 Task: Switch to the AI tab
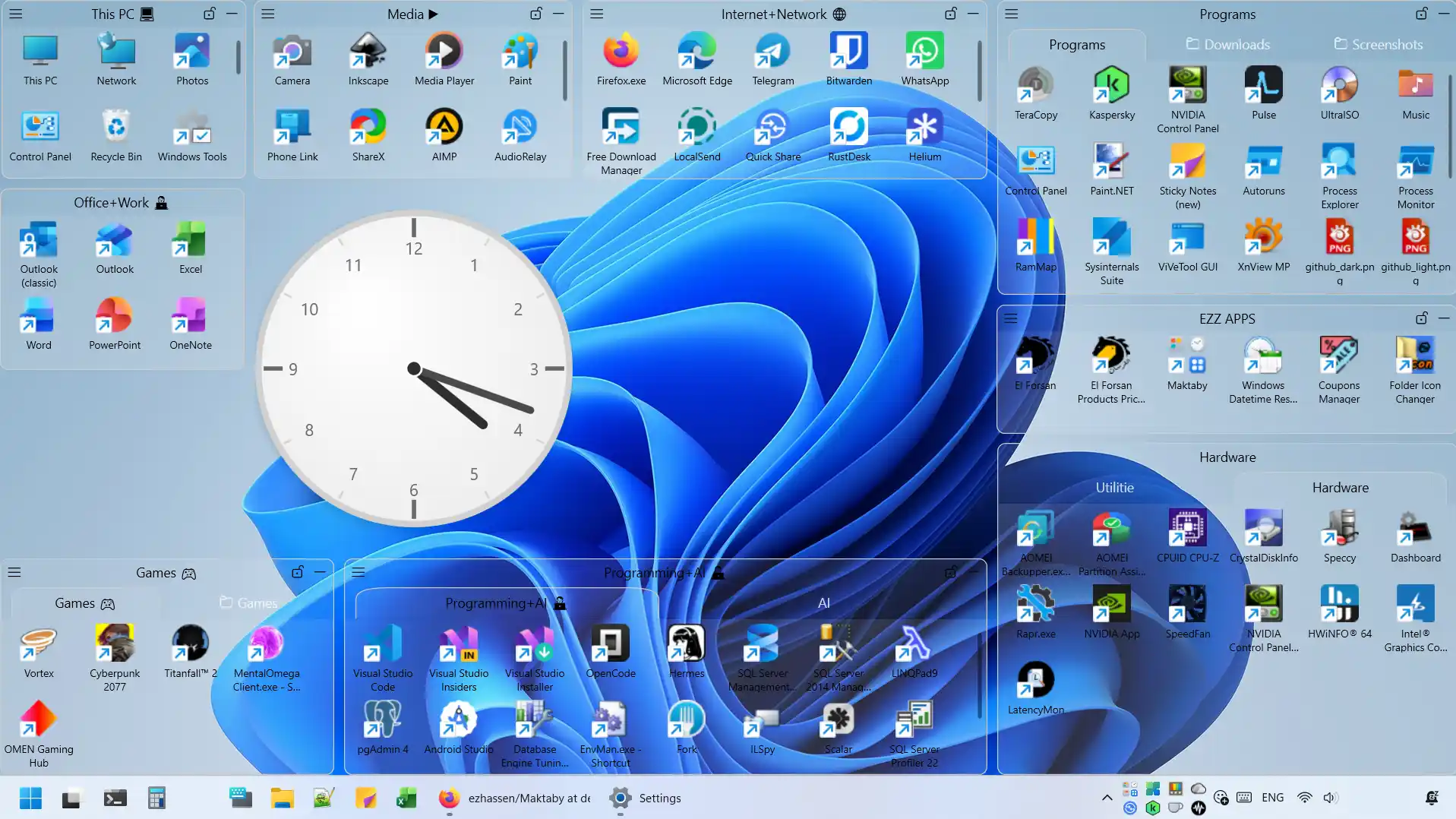pyautogui.click(x=823, y=602)
